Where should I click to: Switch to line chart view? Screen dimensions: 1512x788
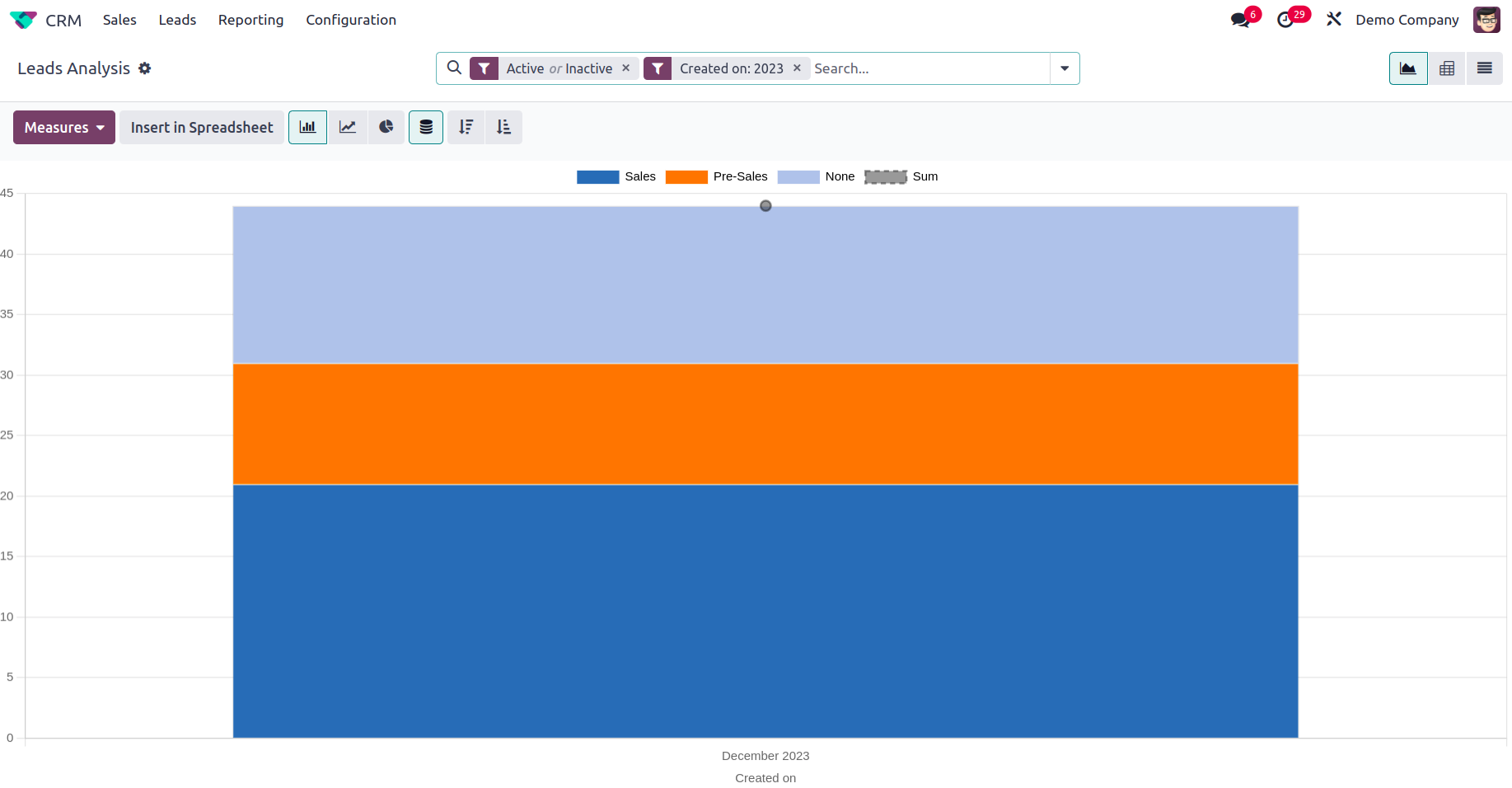(x=348, y=127)
